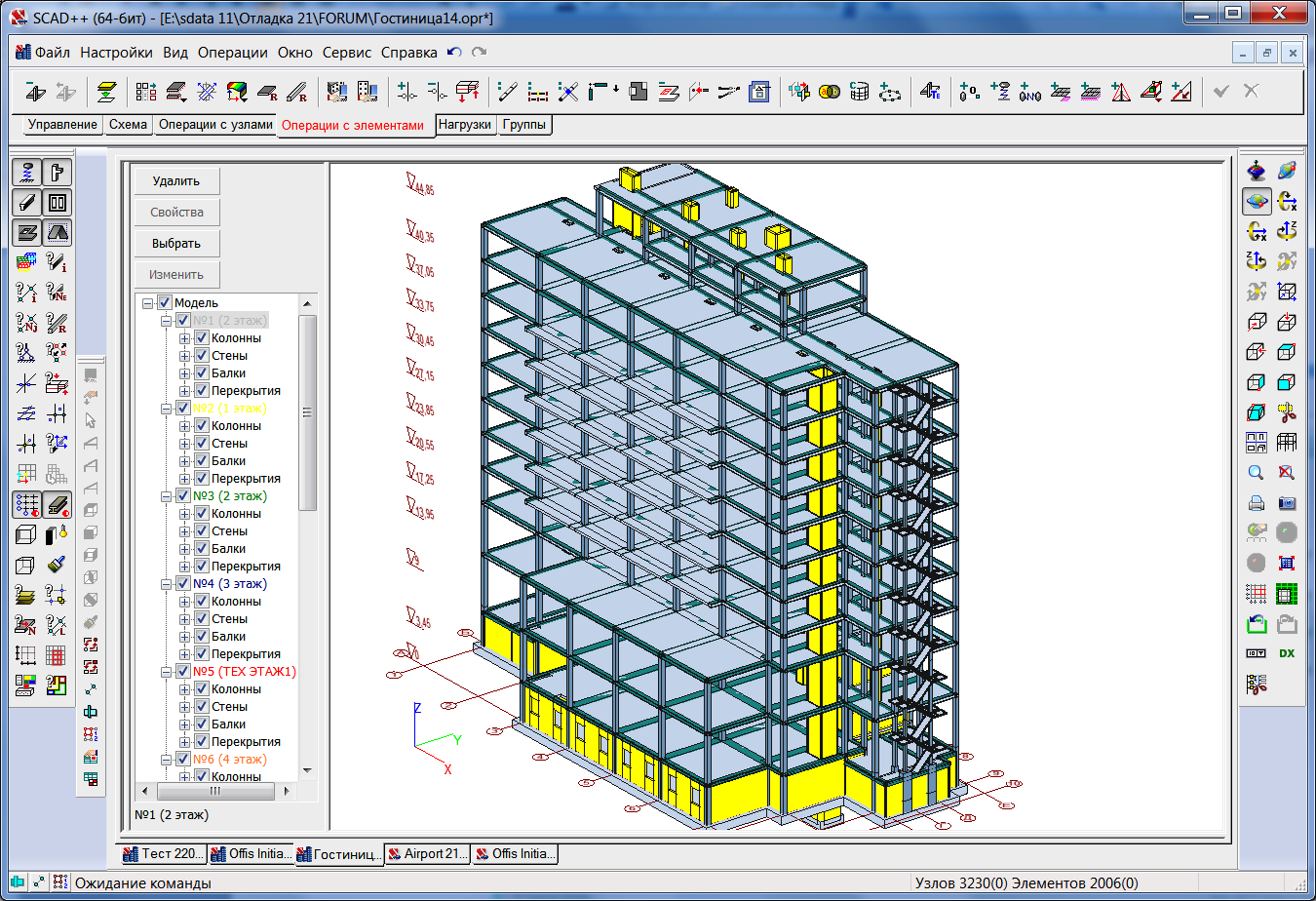
Task: Switch to the Схема tab
Action: 128,125
